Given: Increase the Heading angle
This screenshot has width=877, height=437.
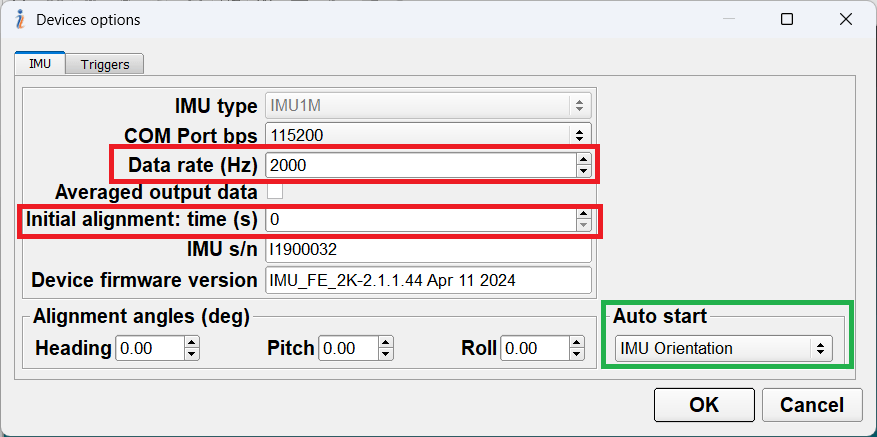Looking at the screenshot, I should pyautogui.click(x=192, y=343).
